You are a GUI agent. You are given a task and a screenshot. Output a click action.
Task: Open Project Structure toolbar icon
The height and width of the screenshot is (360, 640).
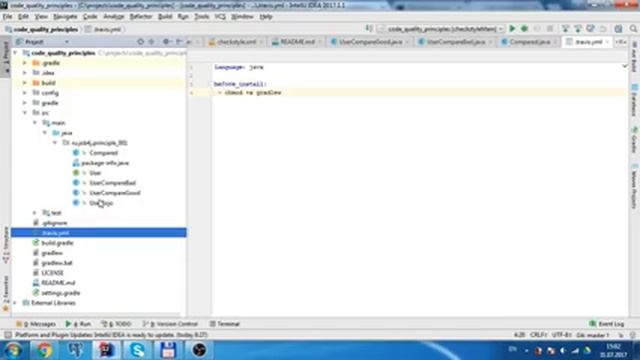pos(619,29)
